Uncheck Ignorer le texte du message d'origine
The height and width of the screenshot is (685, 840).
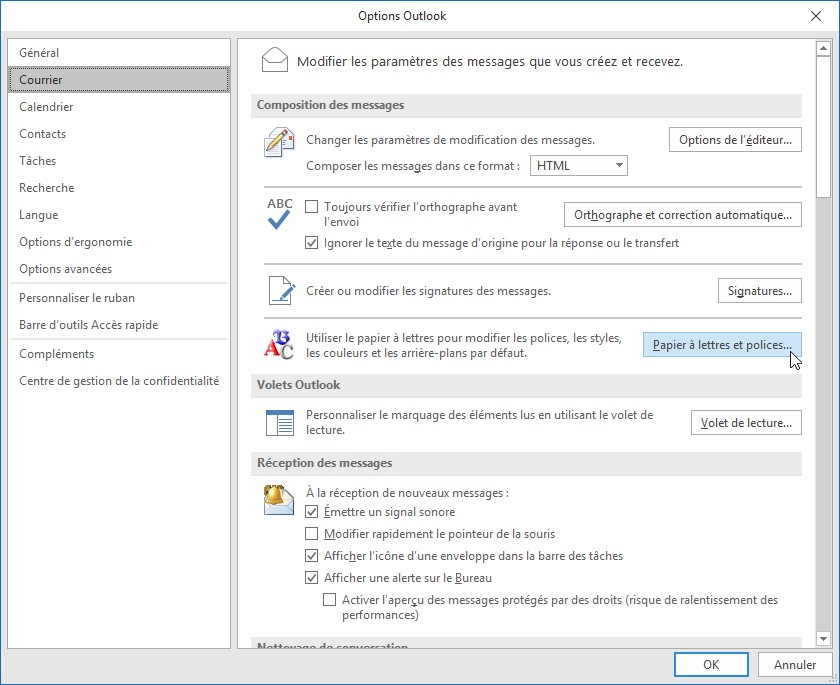[311, 243]
